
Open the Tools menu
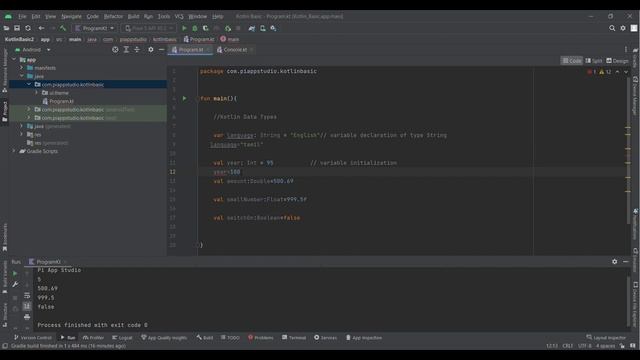(164, 16)
